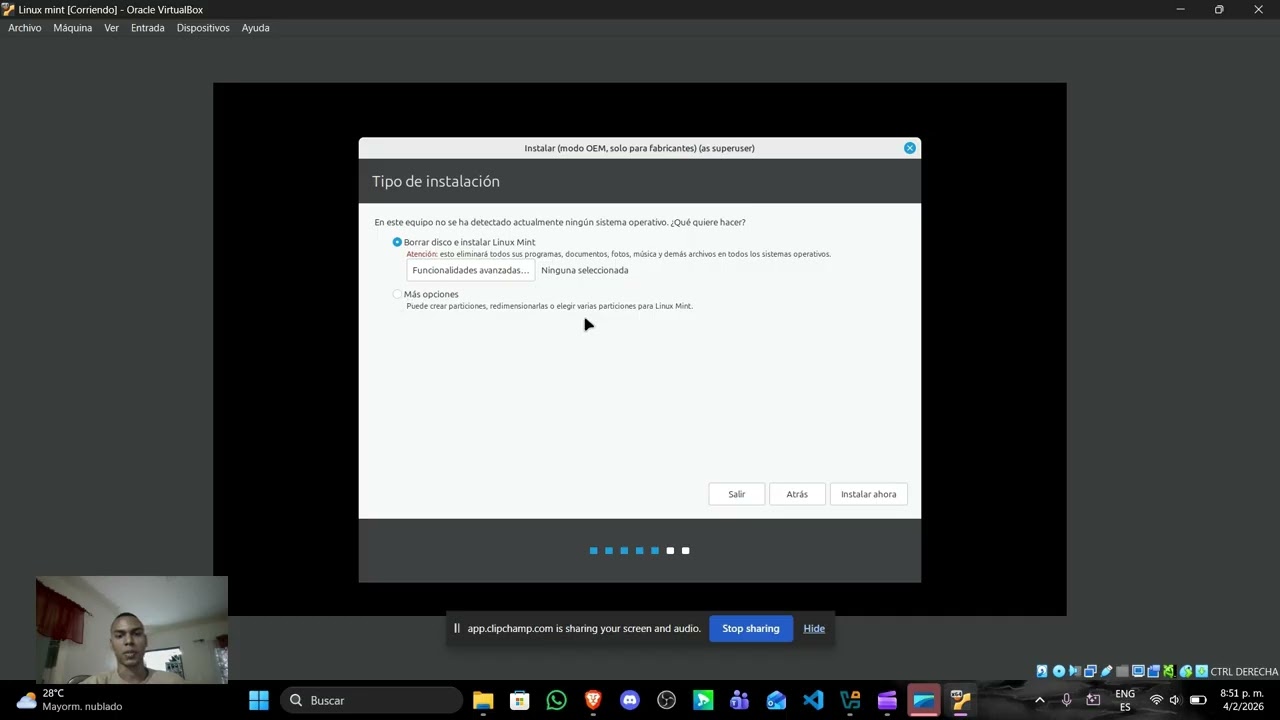Open the Archivo menu
Image resolution: width=1280 pixels, height=720 pixels.
click(25, 28)
